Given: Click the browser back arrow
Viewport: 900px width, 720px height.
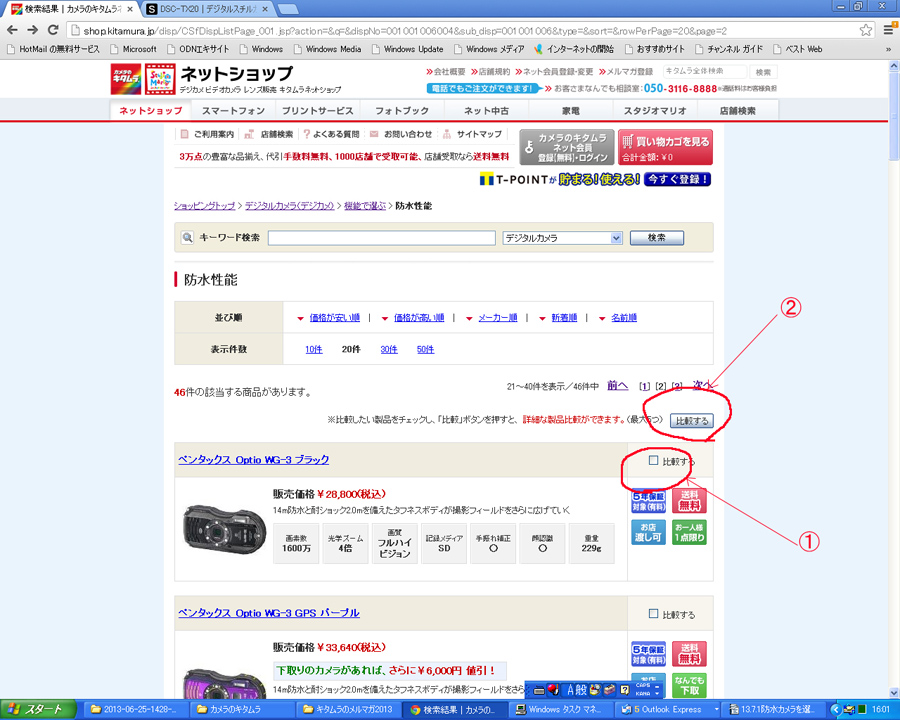Looking at the screenshot, I should tap(13, 30).
